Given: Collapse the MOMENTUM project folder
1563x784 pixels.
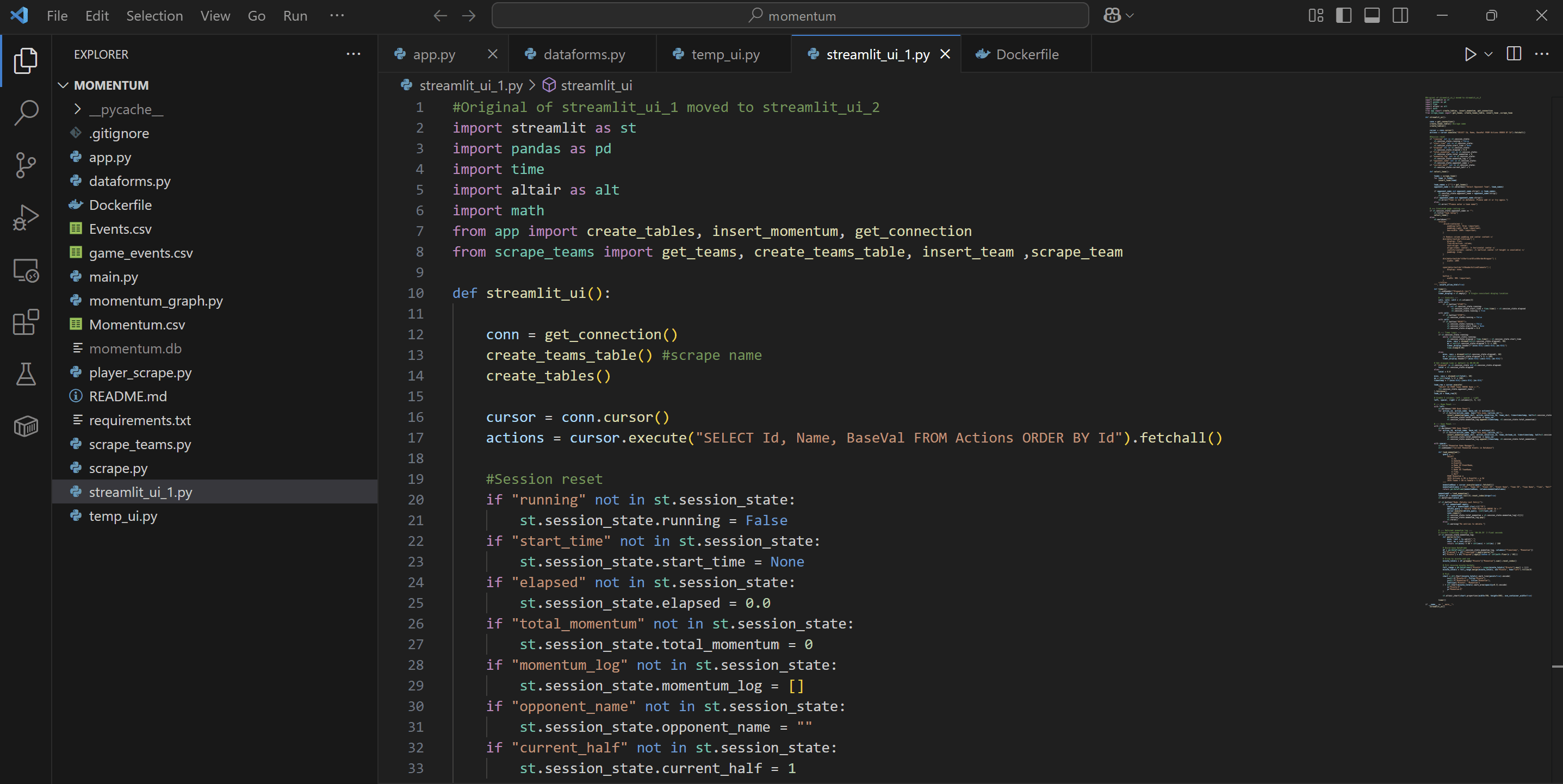Looking at the screenshot, I should click(111, 85).
